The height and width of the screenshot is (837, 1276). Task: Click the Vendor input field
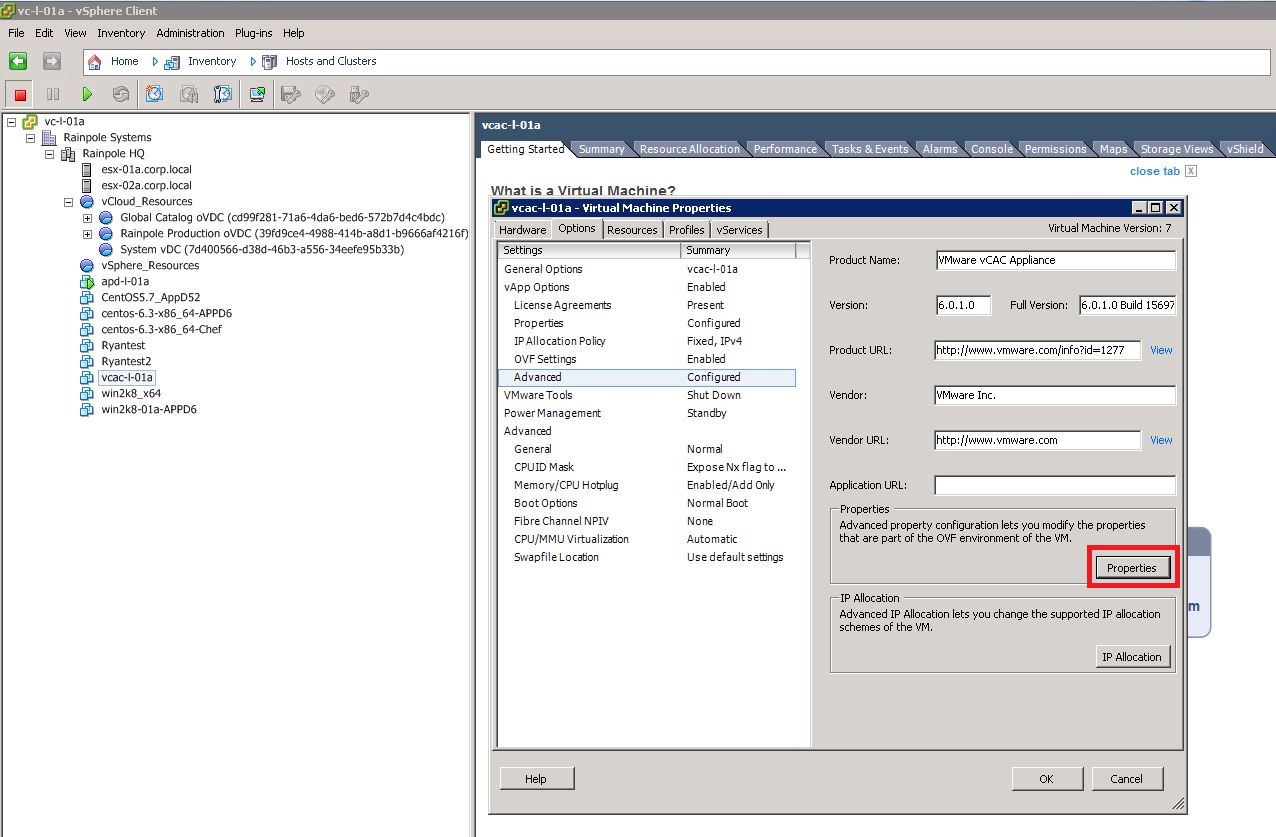(1055, 395)
